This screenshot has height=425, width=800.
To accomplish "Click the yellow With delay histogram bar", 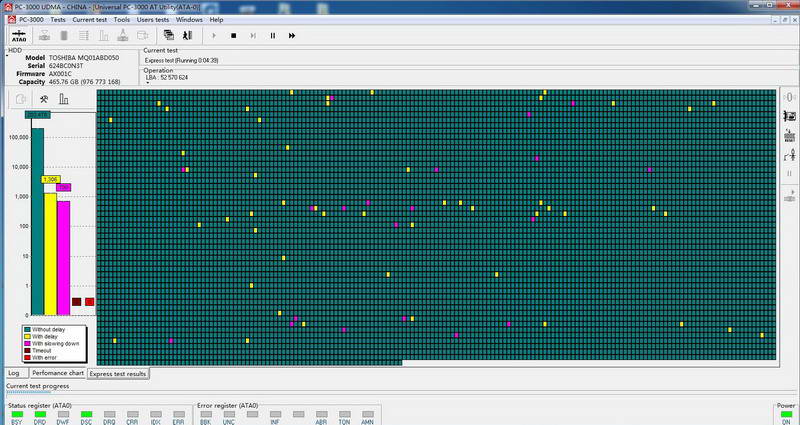I will pyautogui.click(x=51, y=254).
